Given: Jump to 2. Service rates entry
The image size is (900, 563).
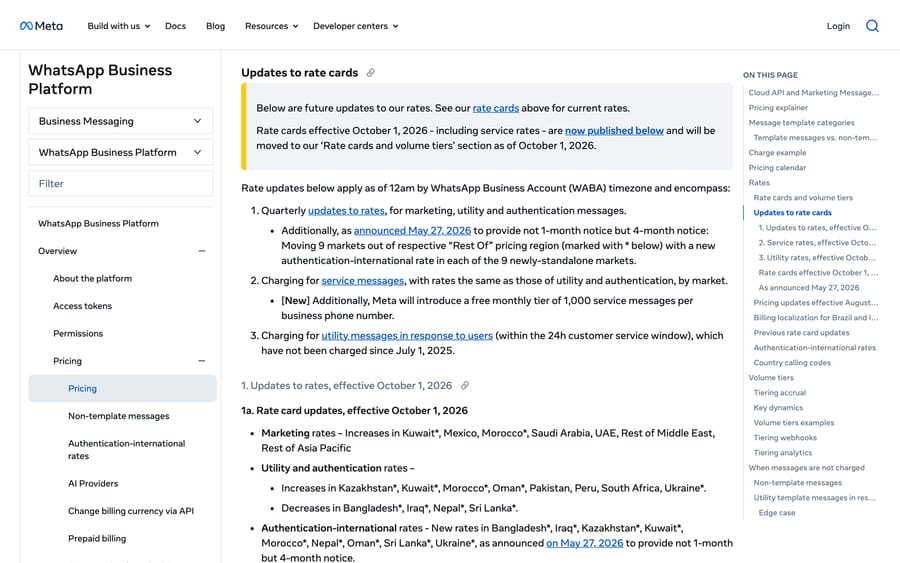Looking at the screenshot, I should pos(817,243).
